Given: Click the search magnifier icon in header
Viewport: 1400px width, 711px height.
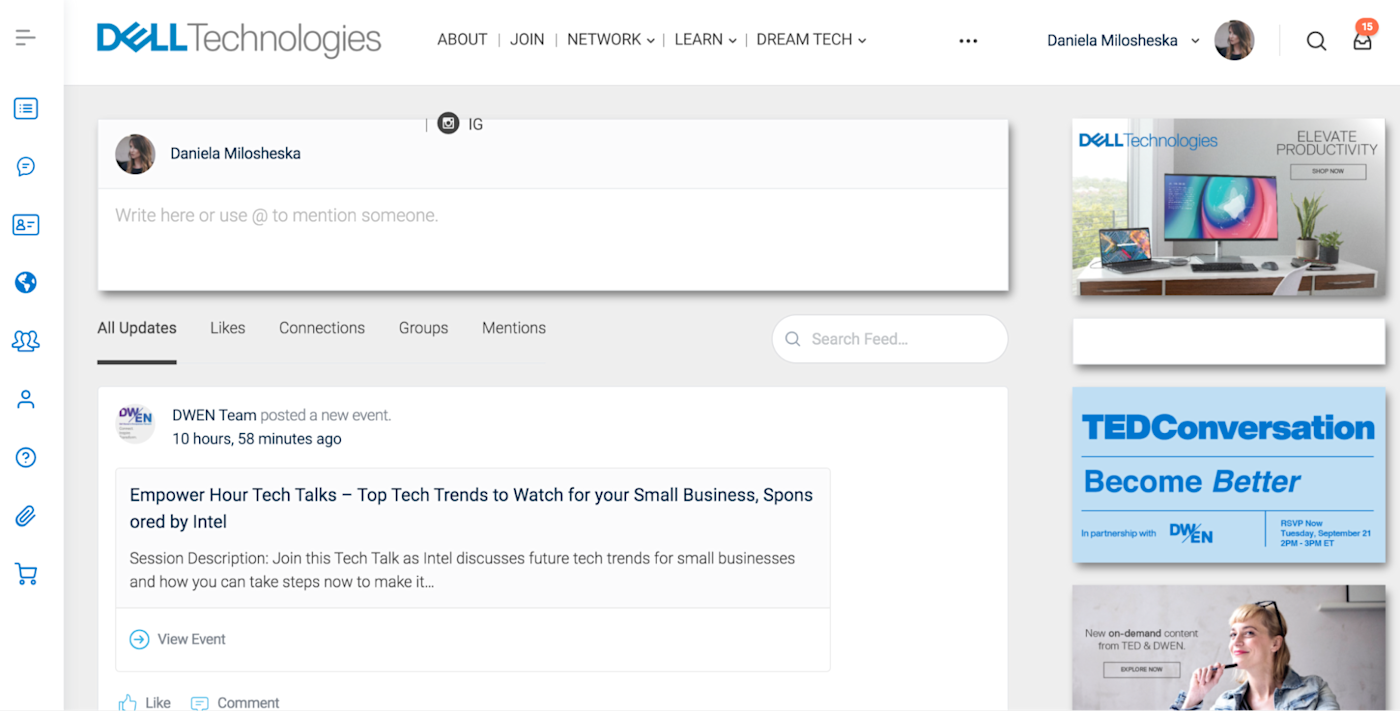Looking at the screenshot, I should point(1317,41).
